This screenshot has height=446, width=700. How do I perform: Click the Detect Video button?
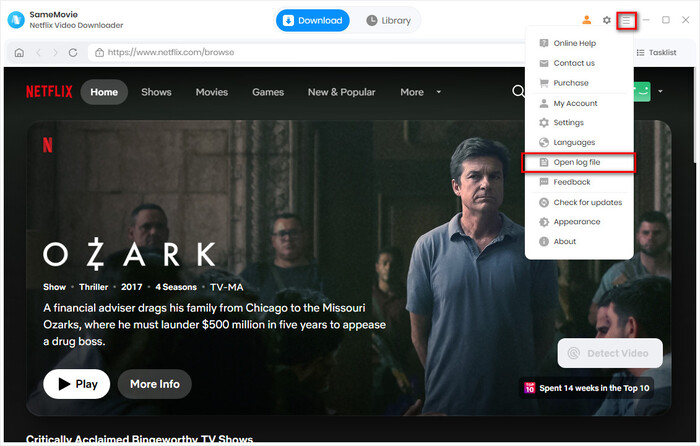tap(610, 353)
